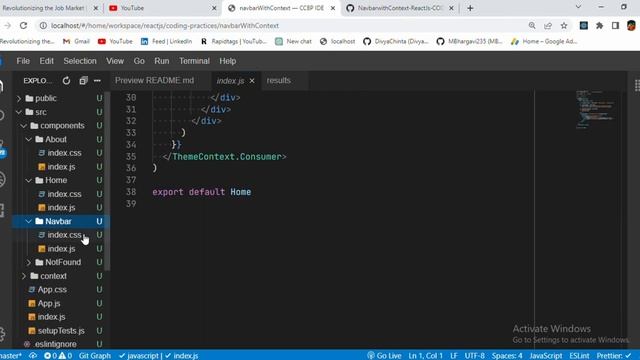This screenshot has width=640, height=360.
Task: Open the View menu
Action: click(x=115, y=61)
